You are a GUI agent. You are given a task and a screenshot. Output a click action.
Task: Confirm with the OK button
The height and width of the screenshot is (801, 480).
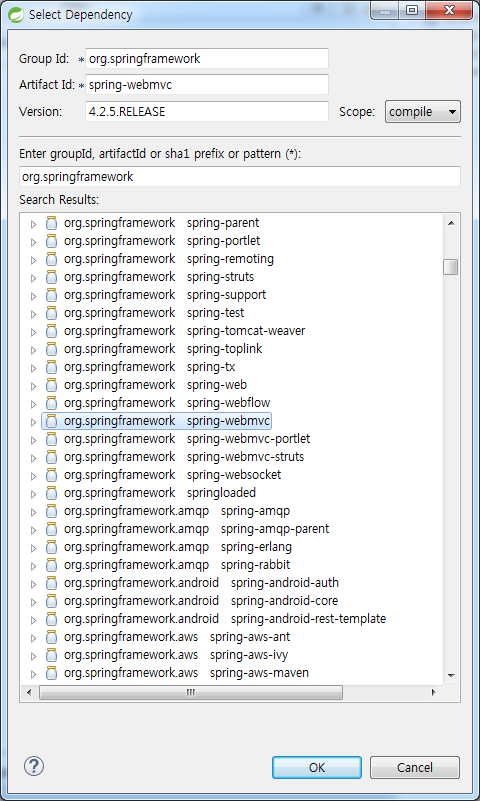(x=317, y=767)
